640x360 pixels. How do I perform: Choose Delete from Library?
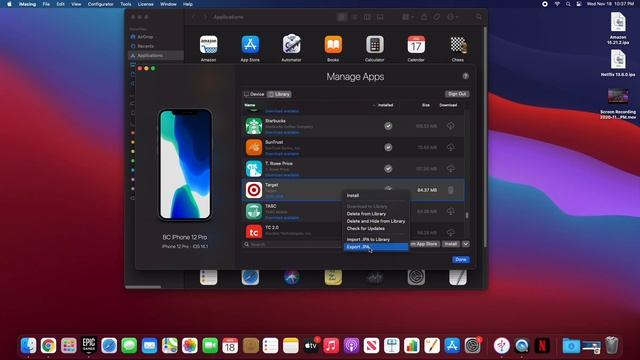(x=376, y=214)
